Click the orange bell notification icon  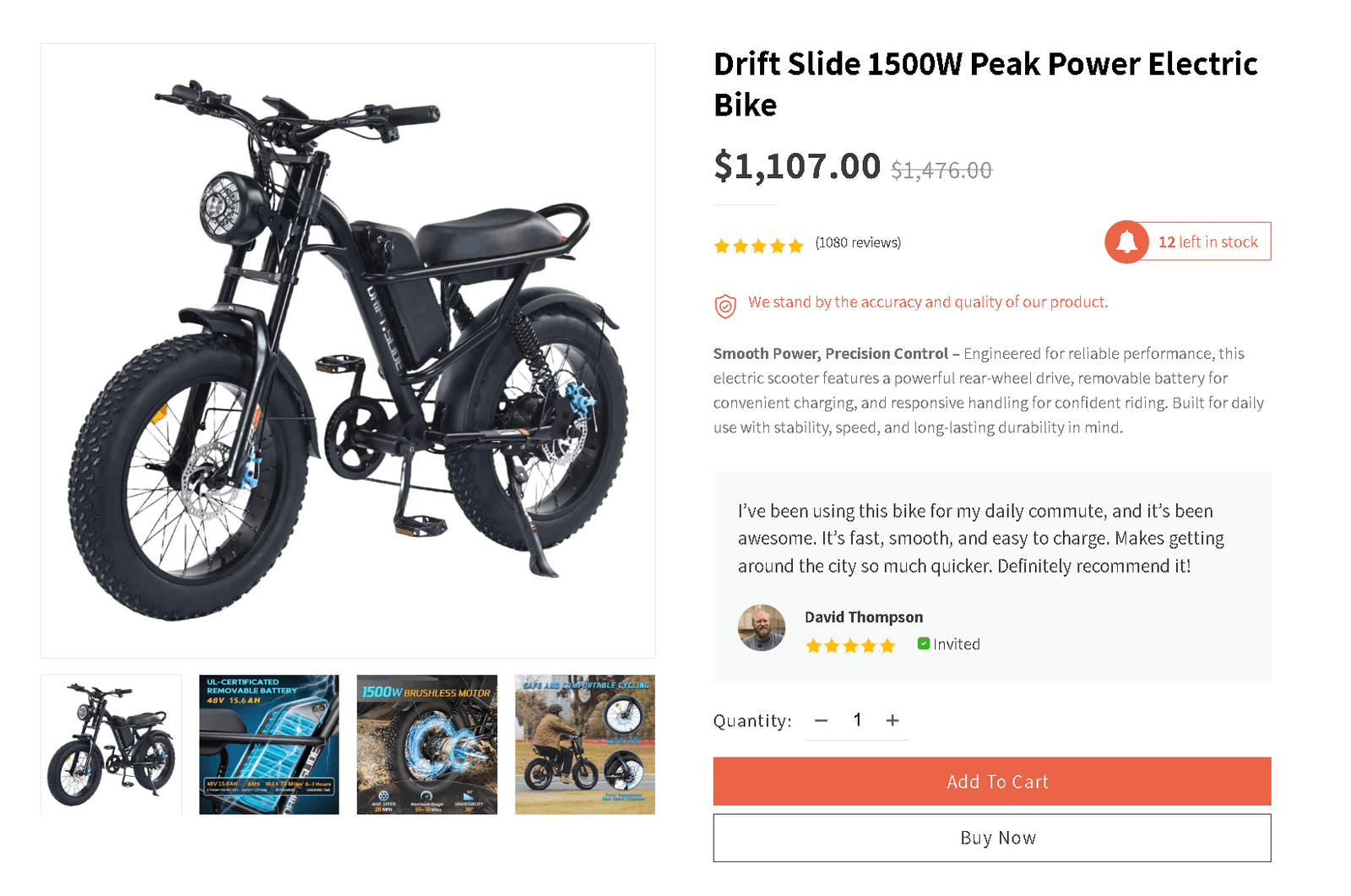click(1127, 242)
